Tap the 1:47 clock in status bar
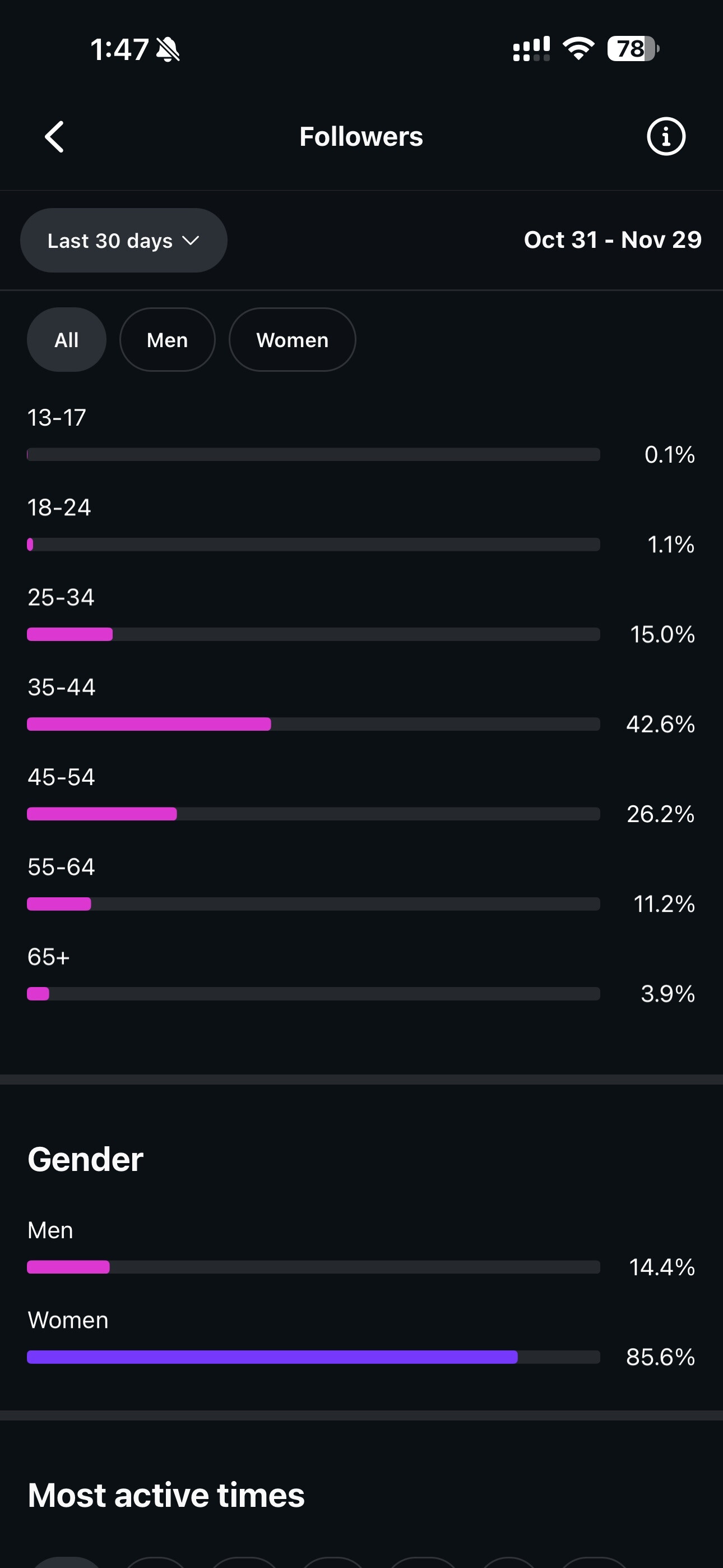 pyautogui.click(x=119, y=49)
